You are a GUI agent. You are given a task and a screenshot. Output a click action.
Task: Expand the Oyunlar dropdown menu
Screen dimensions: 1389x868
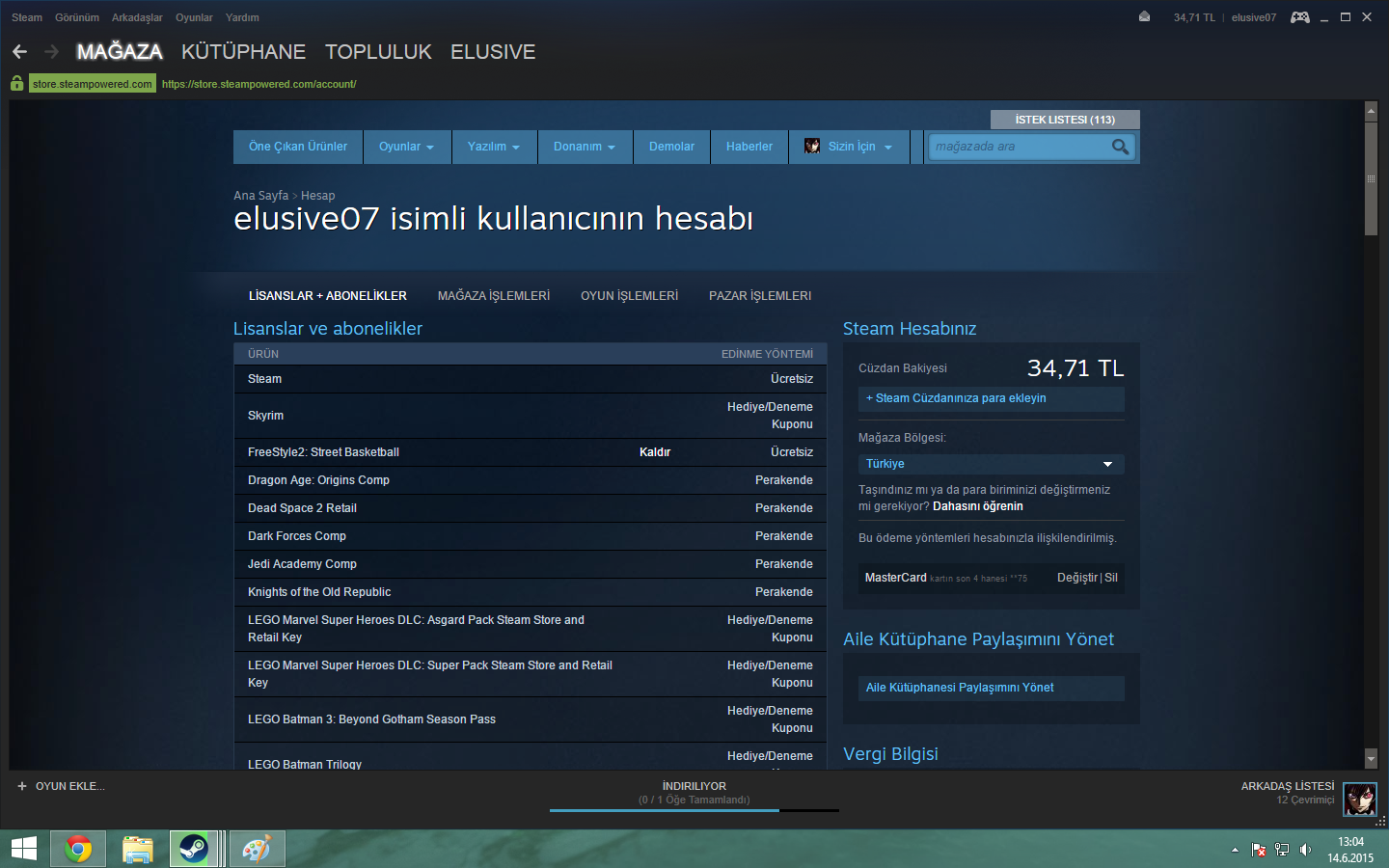point(406,147)
